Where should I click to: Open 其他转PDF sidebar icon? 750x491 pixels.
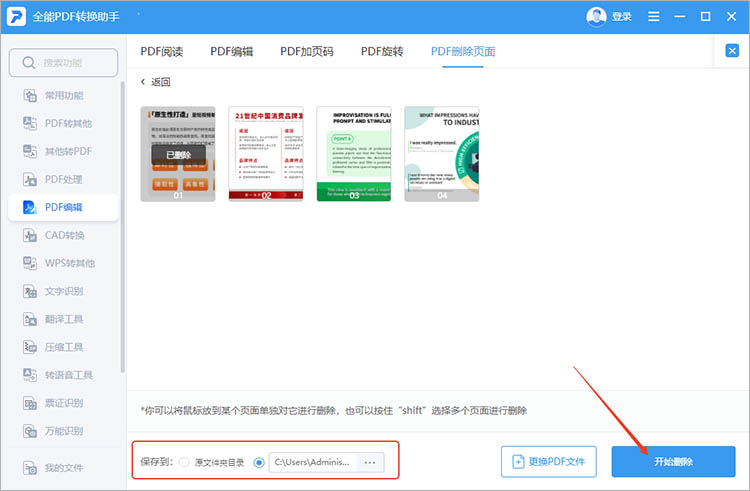pyautogui.click(x=30, y=152)
